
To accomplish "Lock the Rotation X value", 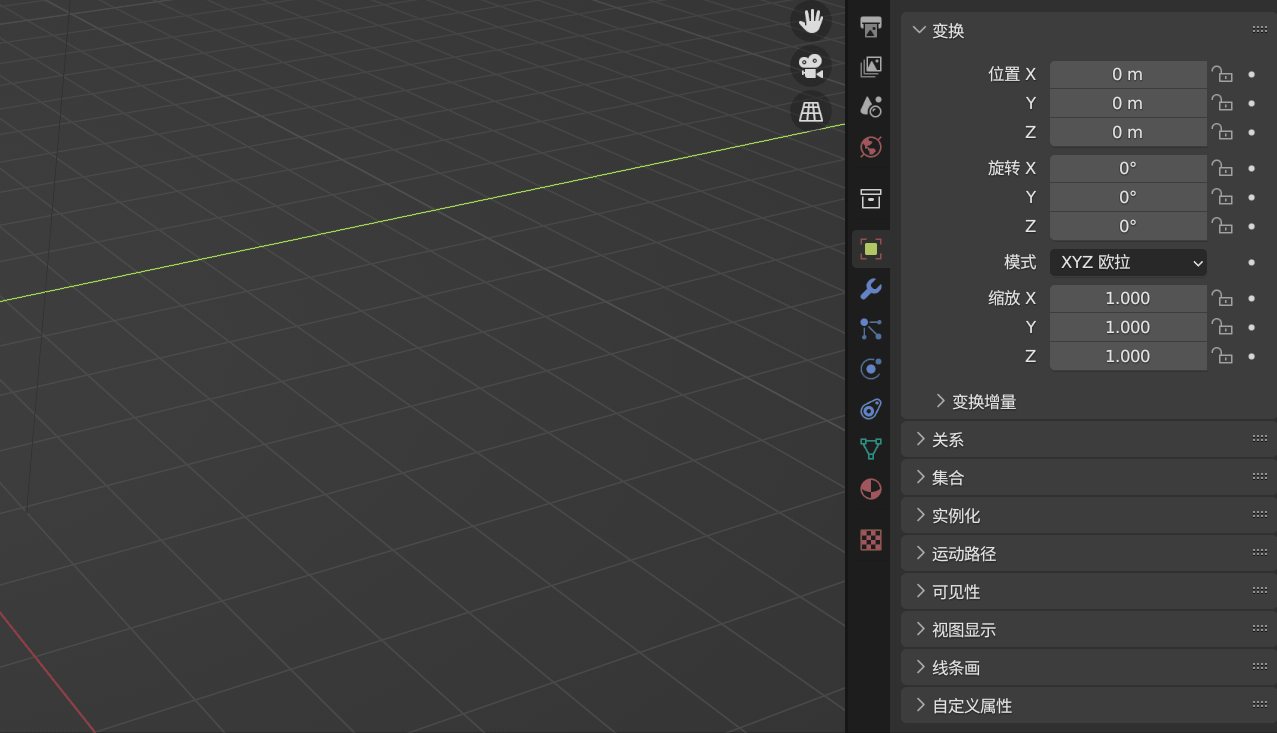I will click(1222, 168).
